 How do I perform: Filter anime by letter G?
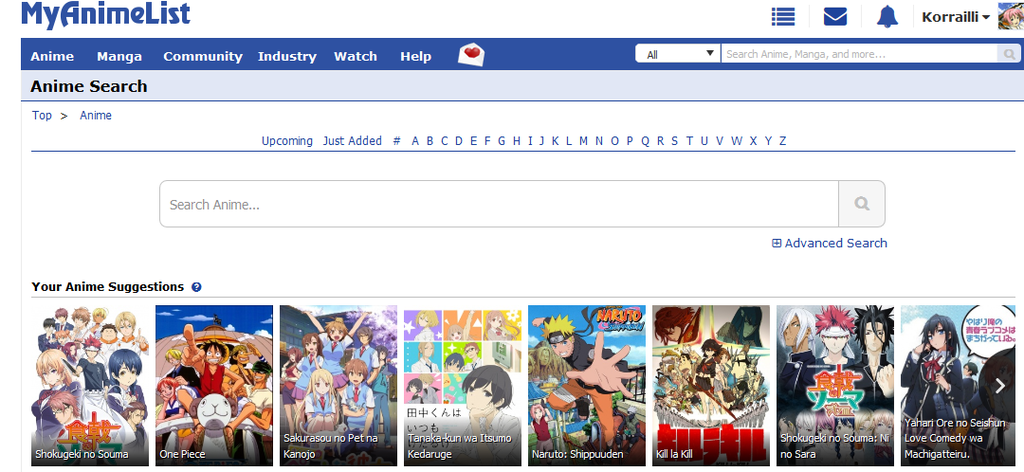click(502, 140)
